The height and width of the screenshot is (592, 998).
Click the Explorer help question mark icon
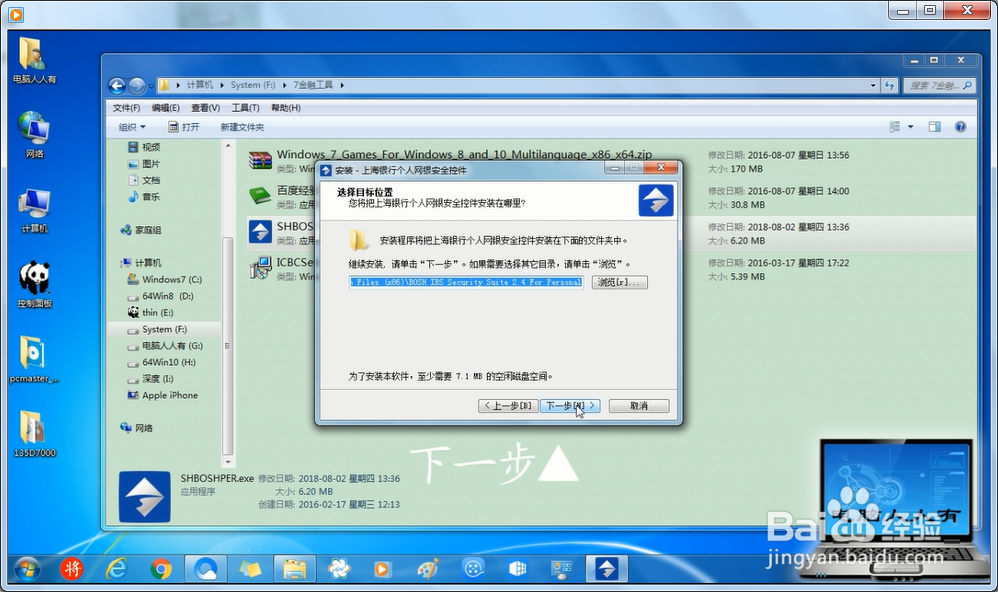point(960,127)
